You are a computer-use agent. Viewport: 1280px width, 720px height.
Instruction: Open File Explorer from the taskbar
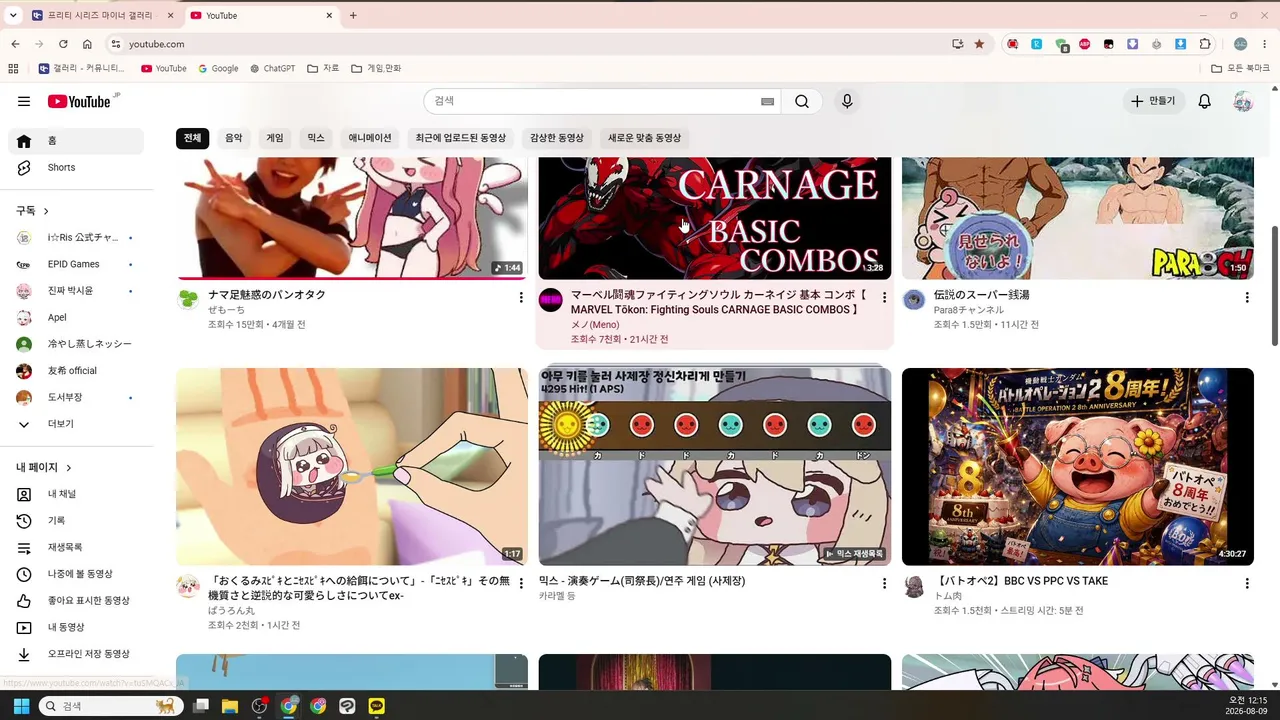click(230, 706)
